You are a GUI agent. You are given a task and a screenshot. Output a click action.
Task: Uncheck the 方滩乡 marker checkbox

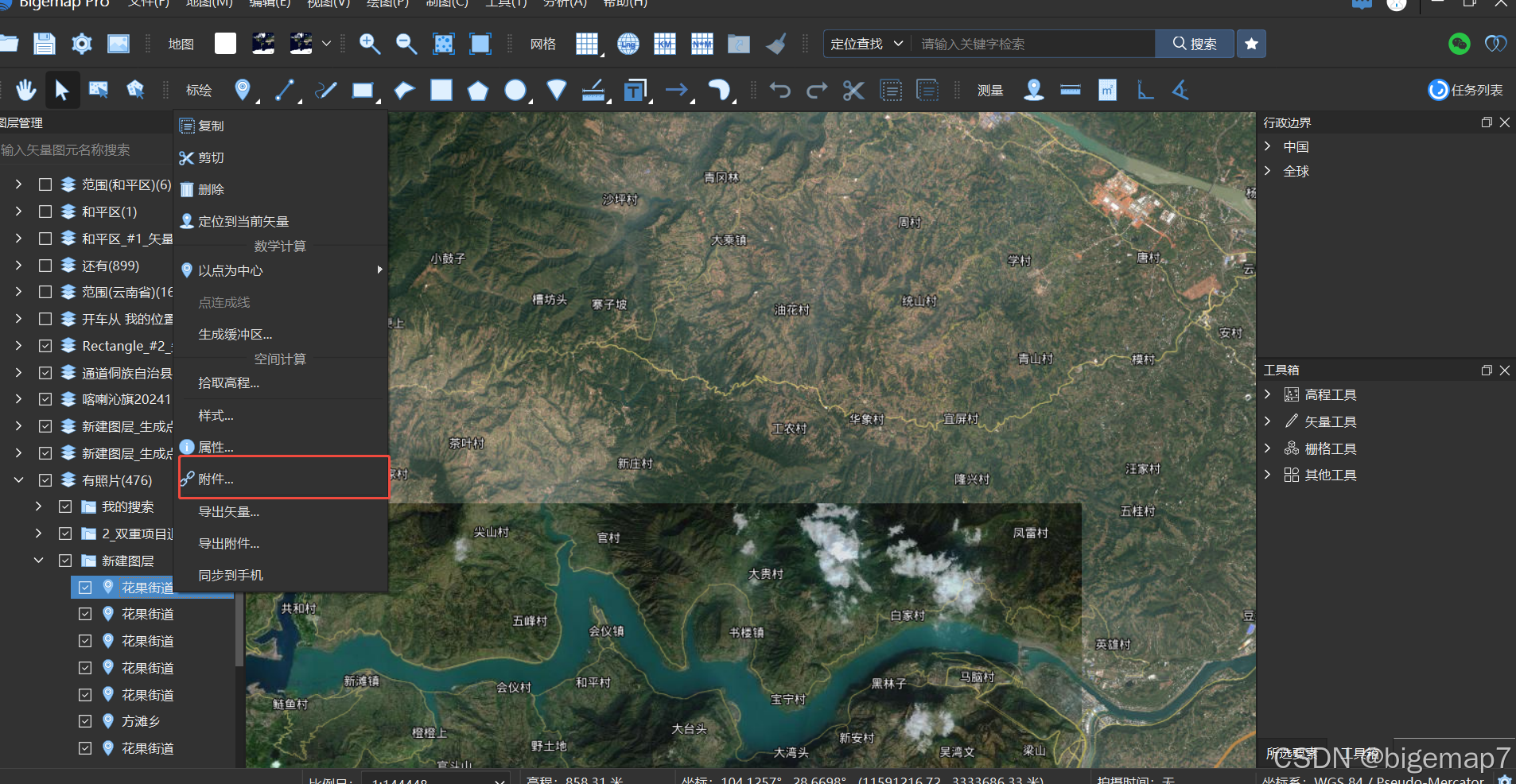(x=85, y=721)
